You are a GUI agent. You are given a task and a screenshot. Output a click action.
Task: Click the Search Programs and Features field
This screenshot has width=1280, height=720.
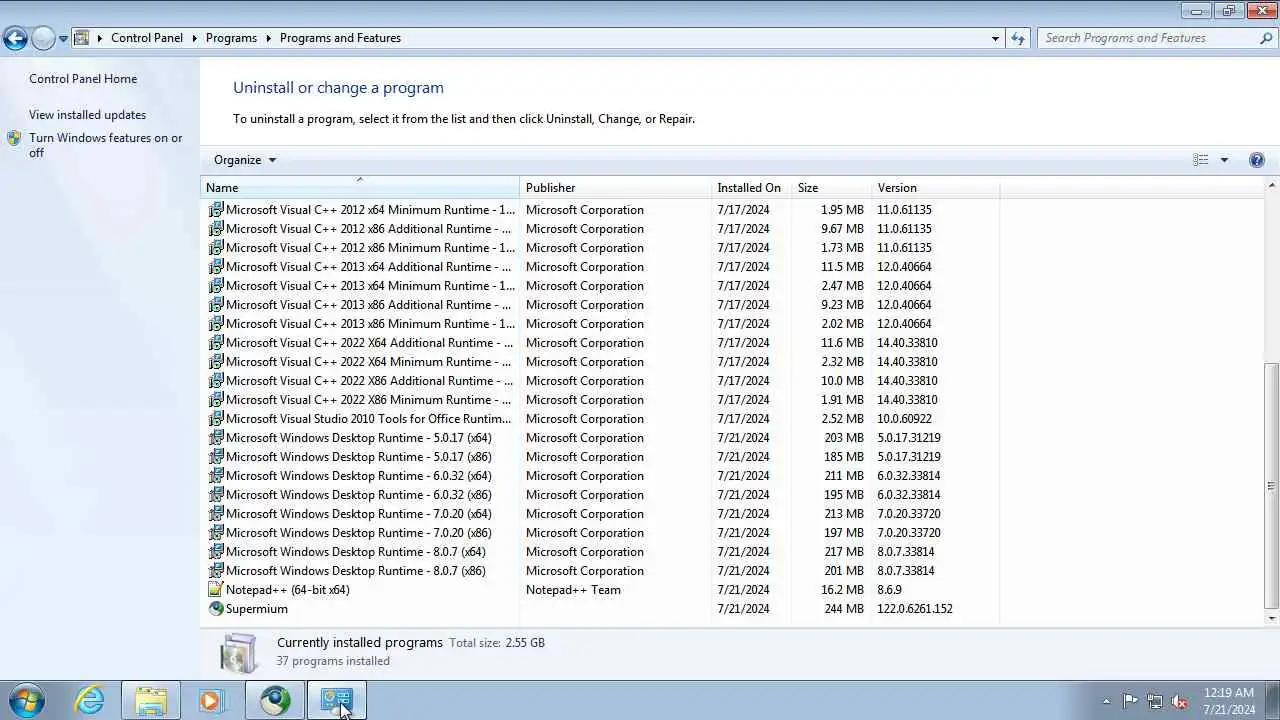[1147, 38]
